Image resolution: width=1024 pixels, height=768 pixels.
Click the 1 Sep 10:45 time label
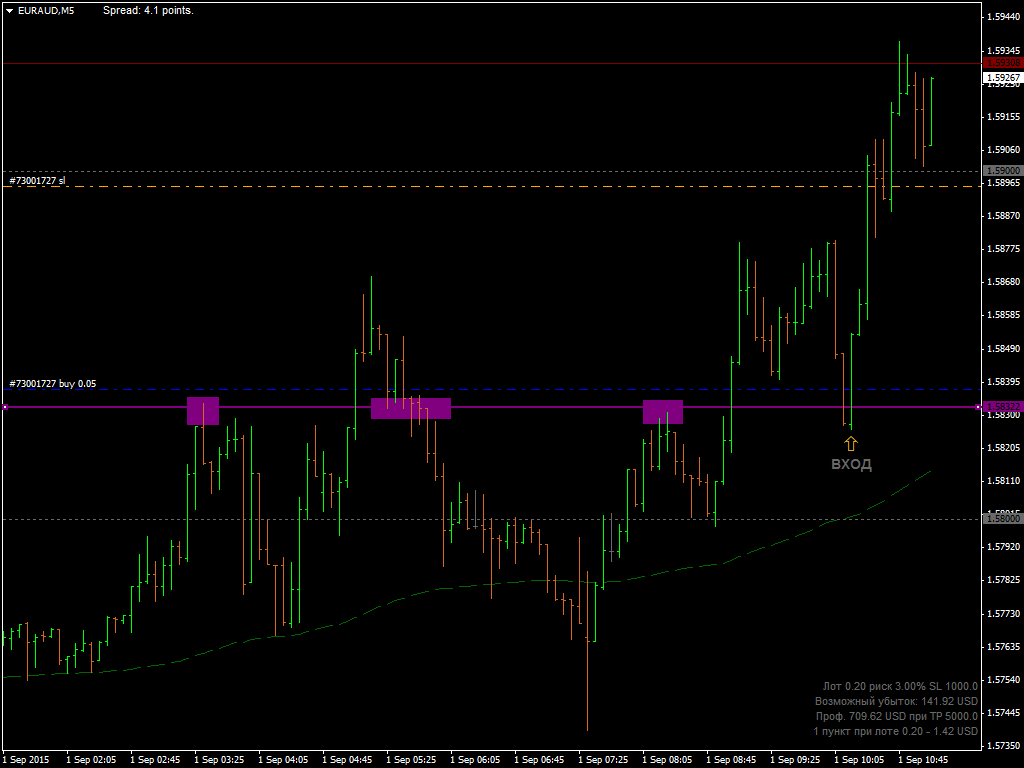coord(923,760)
